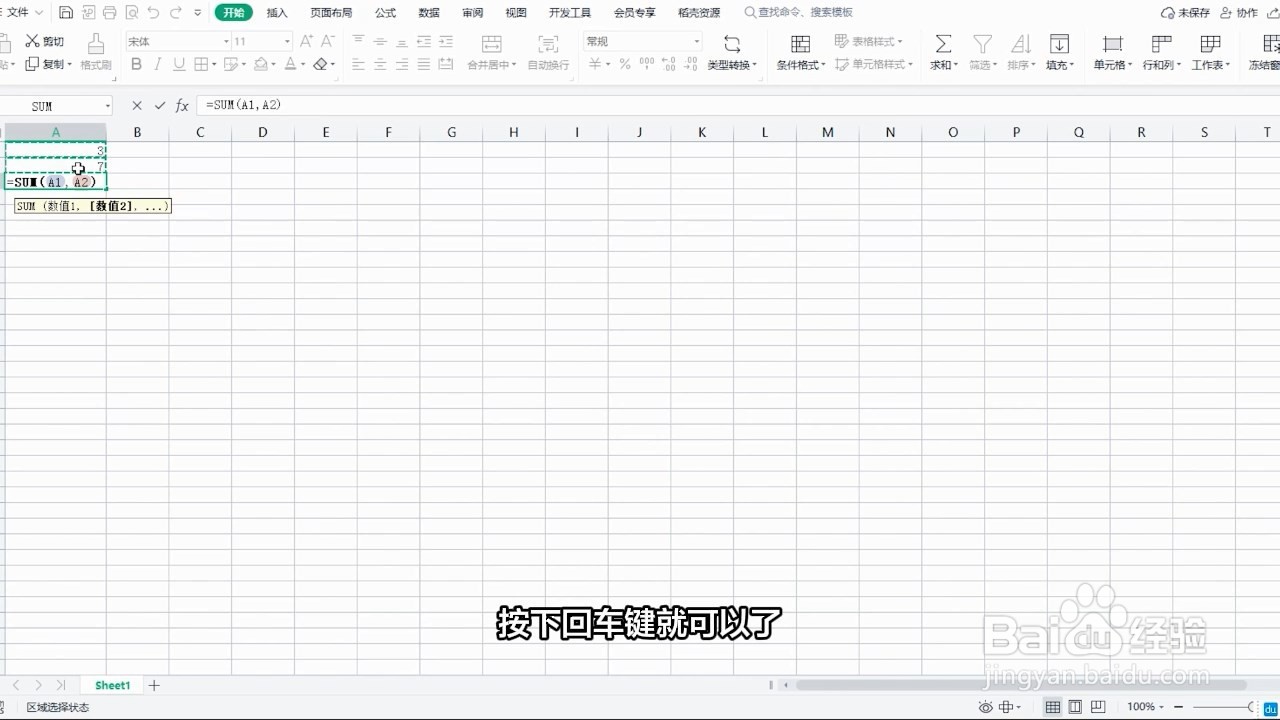The image size is (1280, 720).
Task: Add a new sheet with plus button
Action: tap(154, 686)
